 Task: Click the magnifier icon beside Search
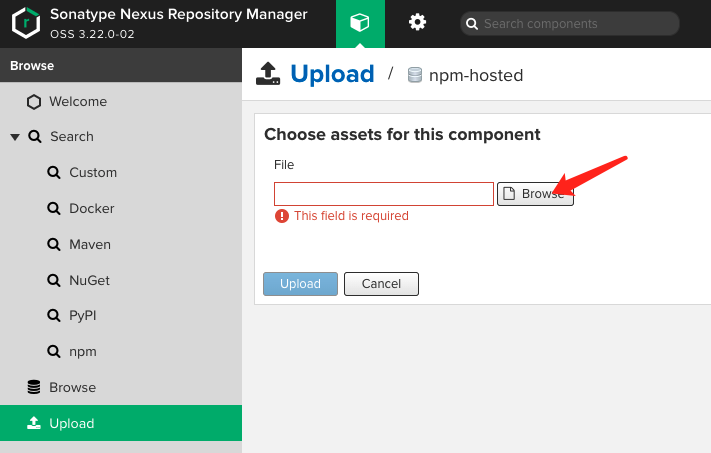pos(35,136)
